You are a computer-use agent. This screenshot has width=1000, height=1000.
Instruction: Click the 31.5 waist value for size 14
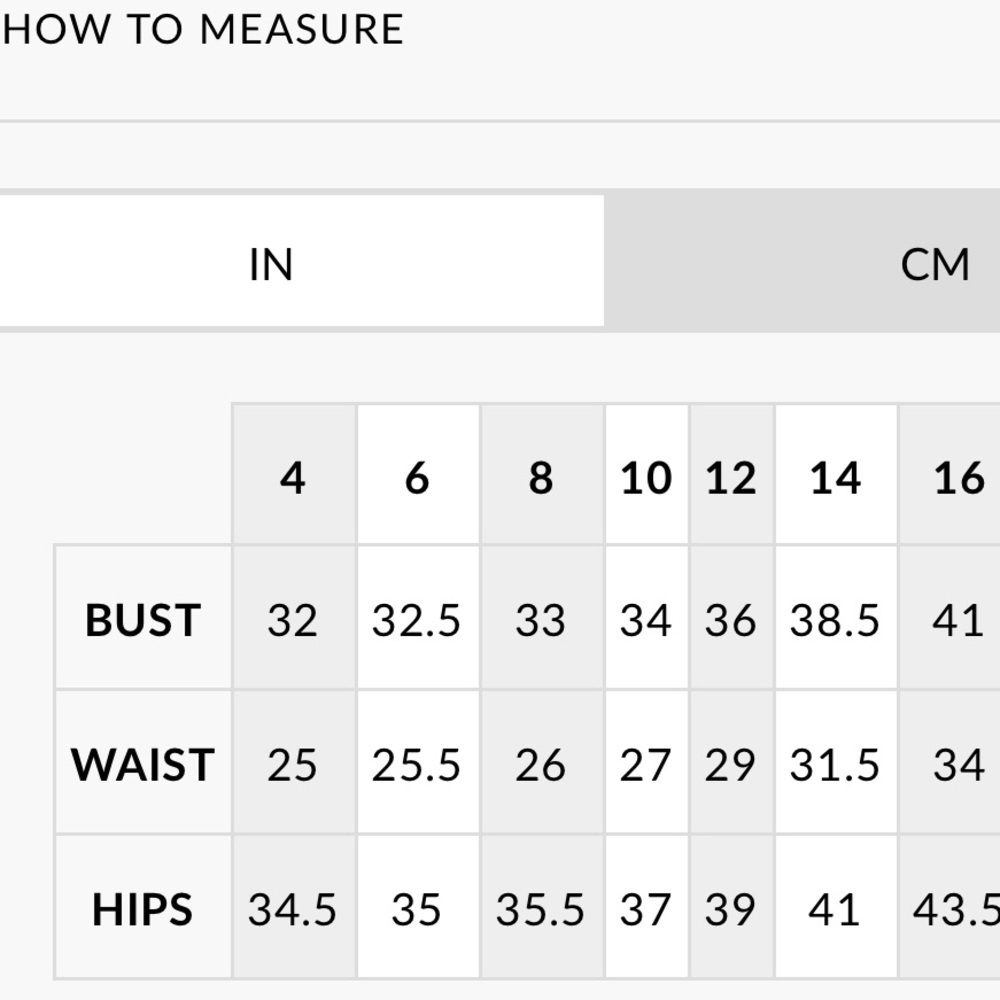tap(836, 762)
